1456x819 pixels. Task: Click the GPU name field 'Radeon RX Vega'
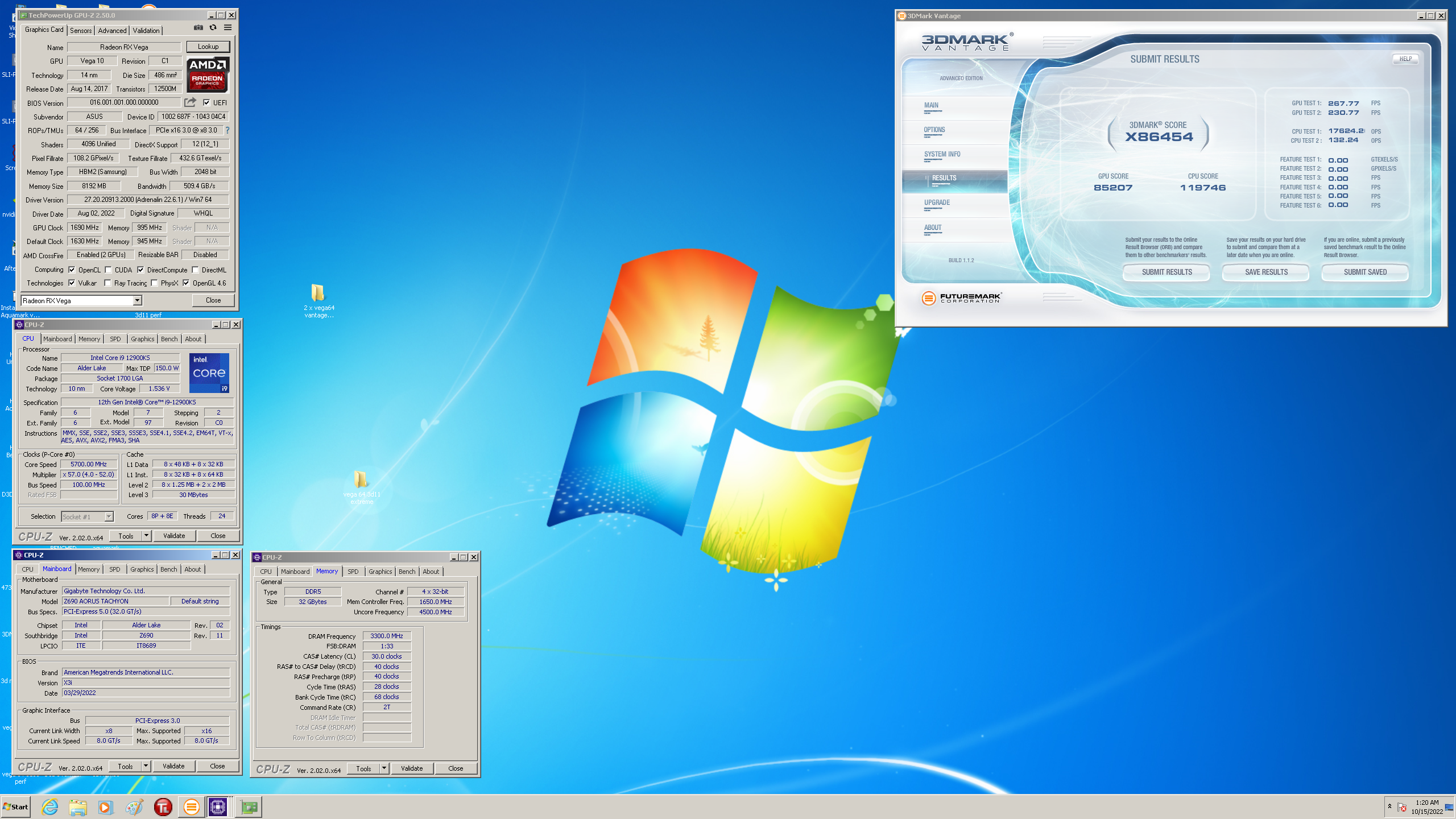(124, 47)
